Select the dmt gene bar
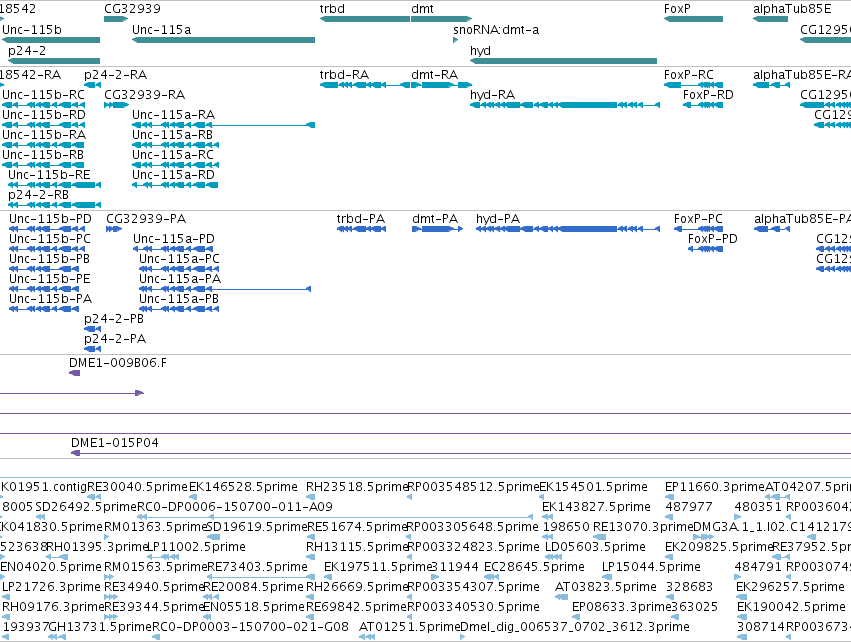This screenshot has height=642, width=851. (x=441, y=19)
